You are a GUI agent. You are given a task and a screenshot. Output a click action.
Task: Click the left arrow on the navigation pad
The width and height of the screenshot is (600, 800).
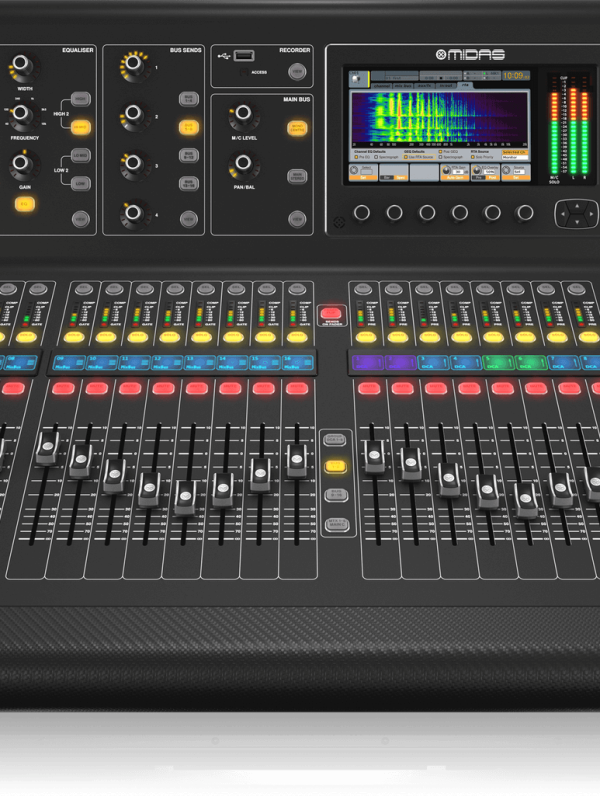coord(563,214)
